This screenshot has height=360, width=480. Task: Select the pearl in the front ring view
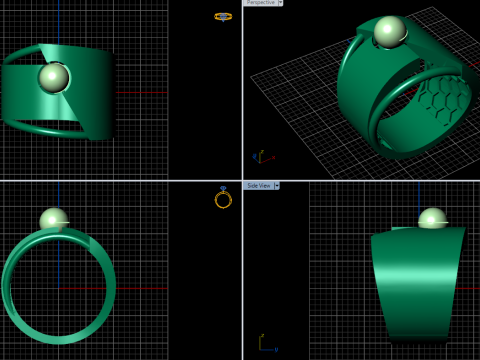(53, 219)
